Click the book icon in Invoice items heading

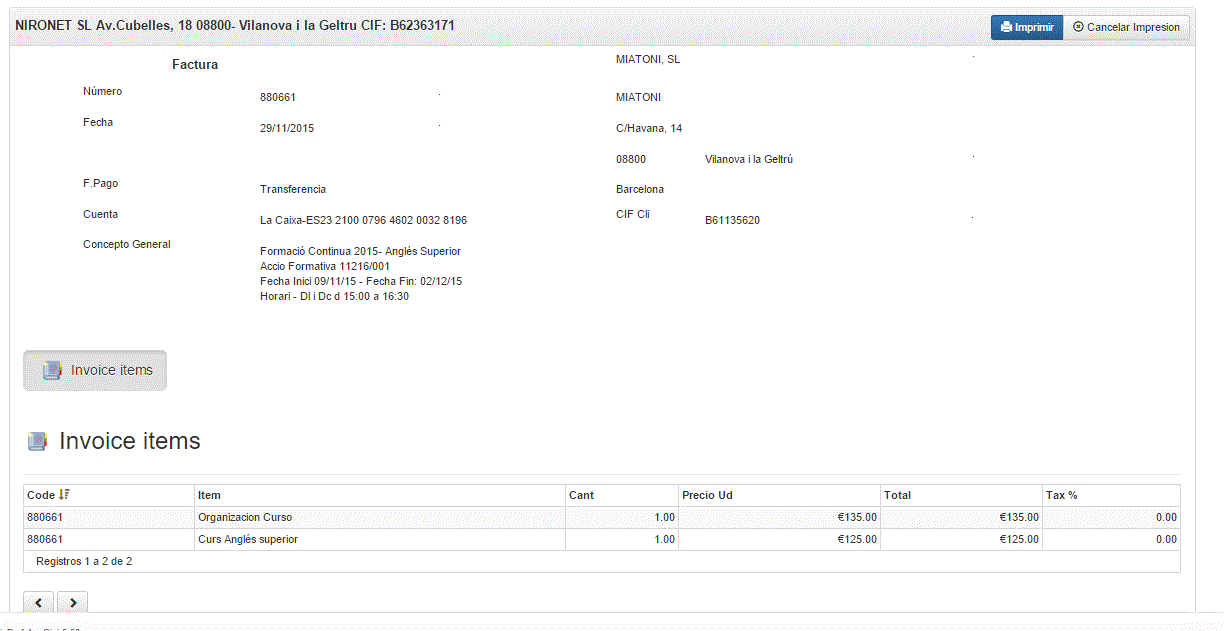click(x=37, y=442)
